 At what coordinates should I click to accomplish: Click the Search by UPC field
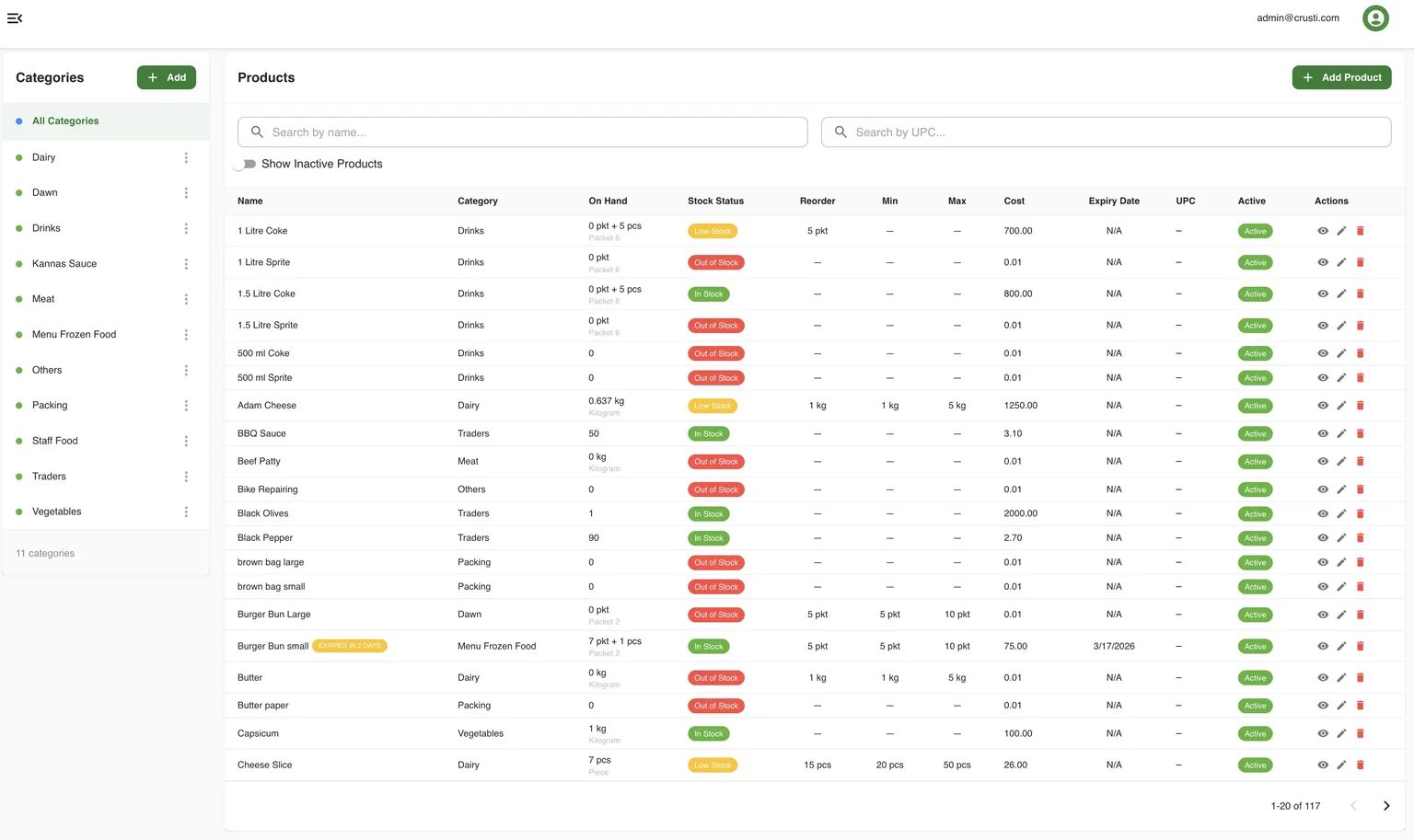1105,132
